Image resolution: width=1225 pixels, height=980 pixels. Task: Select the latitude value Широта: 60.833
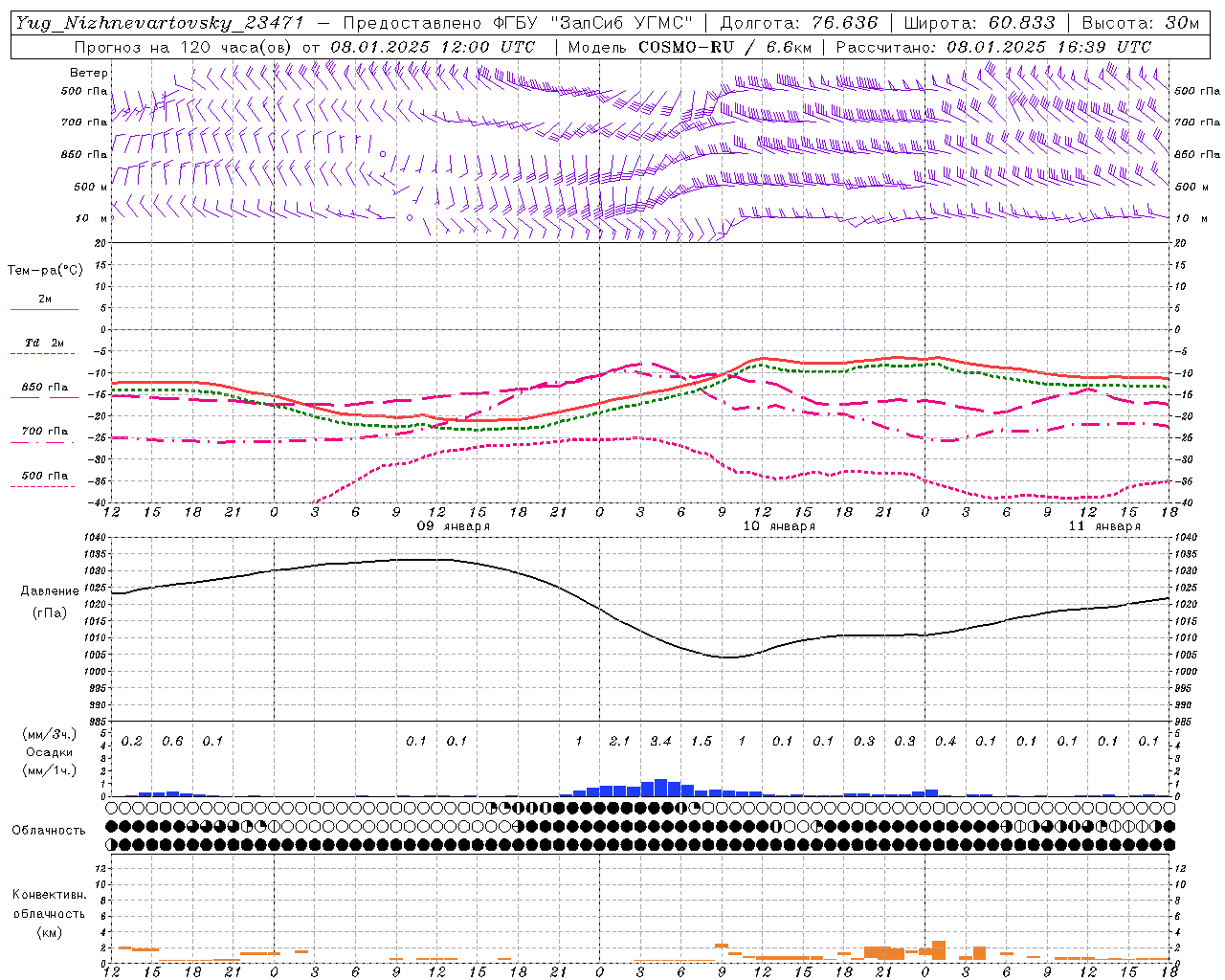tap(979, 23)
